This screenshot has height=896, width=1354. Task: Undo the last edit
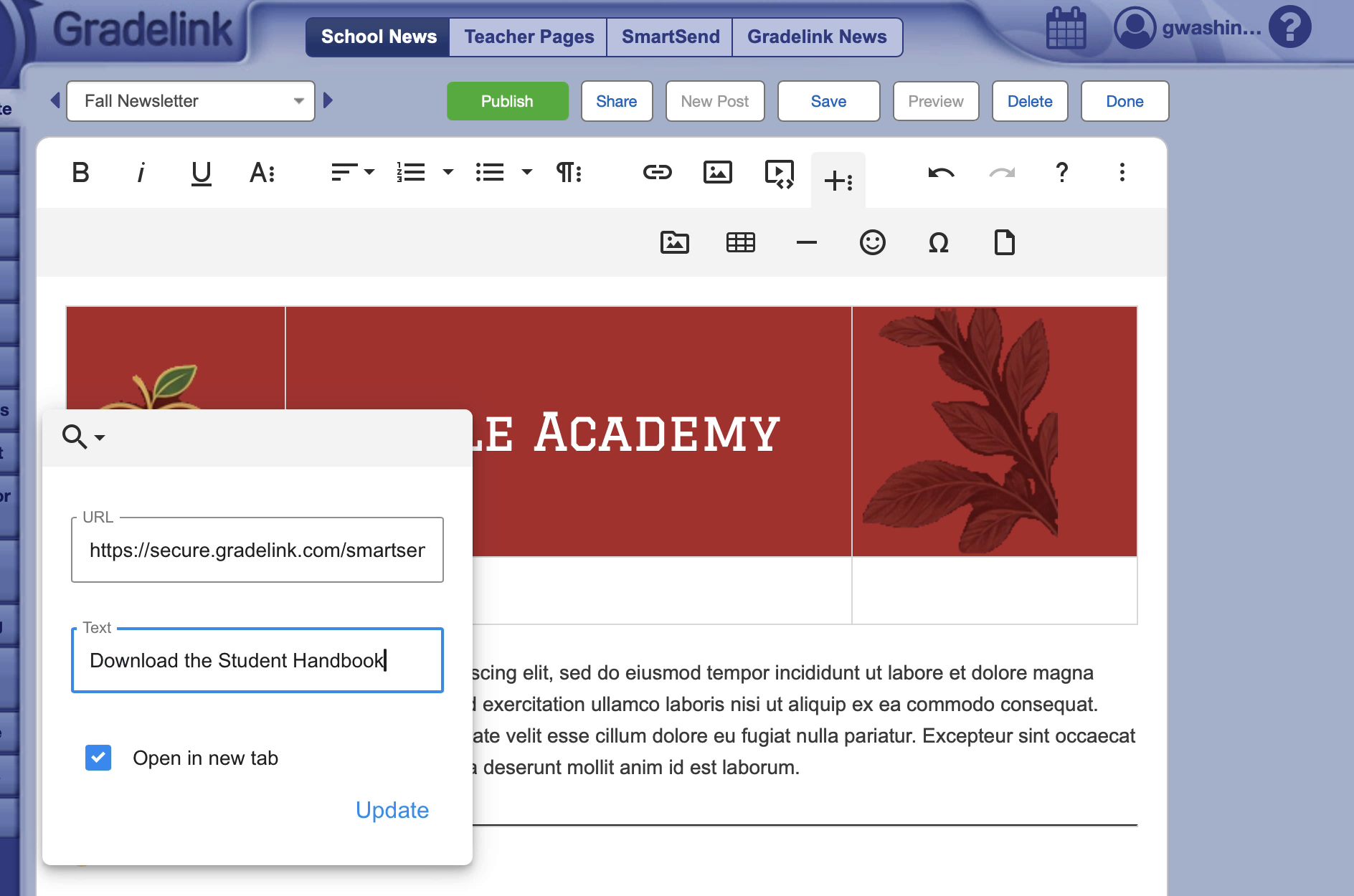(941, 172)
